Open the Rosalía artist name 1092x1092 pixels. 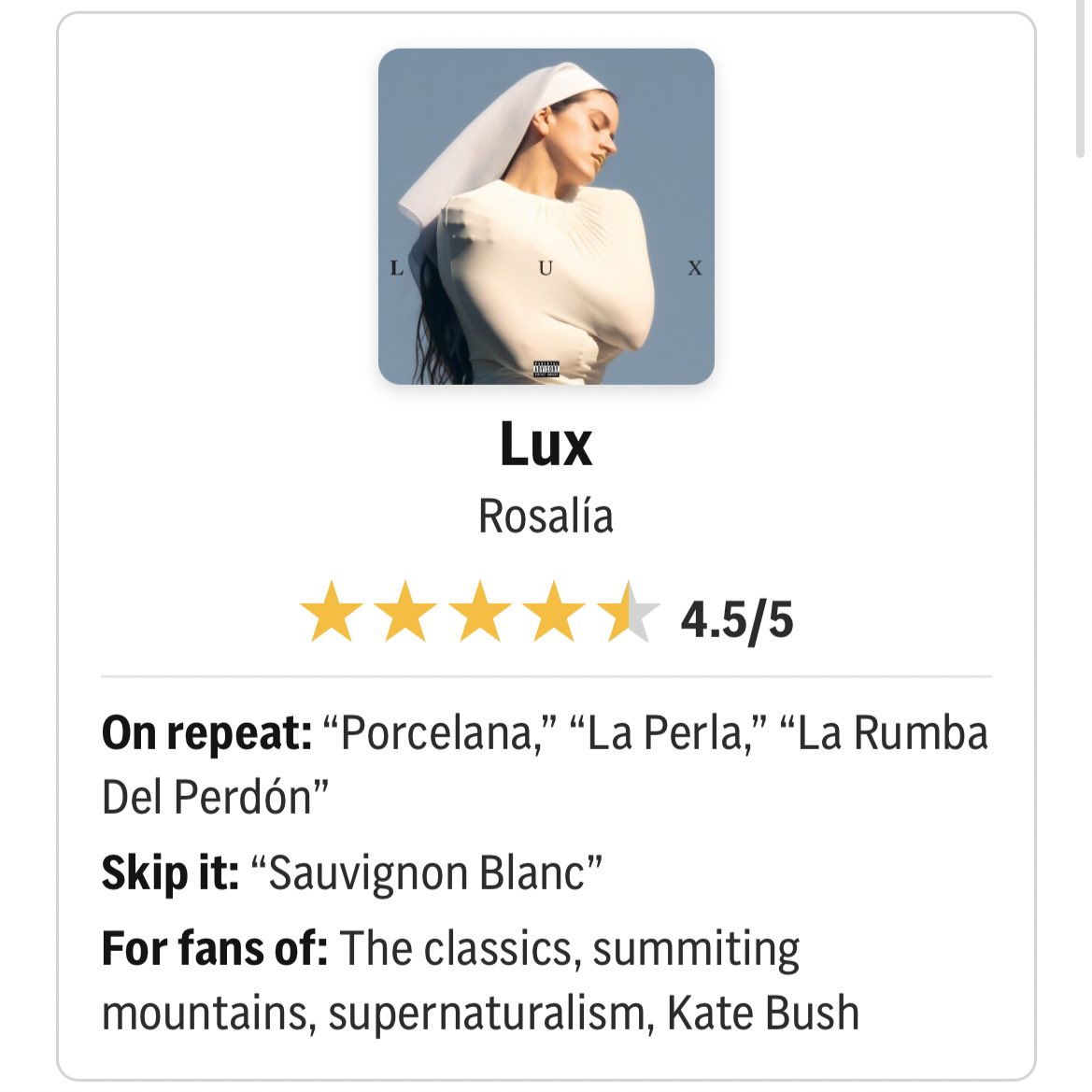(546, 516)
